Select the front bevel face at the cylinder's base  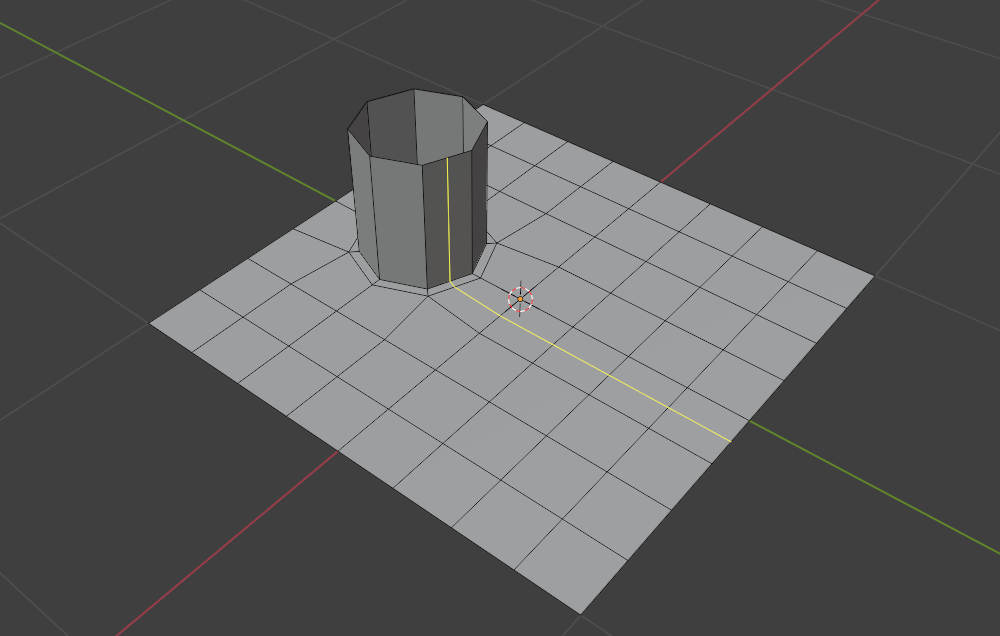pyautogui.click(x=403, y=286)
